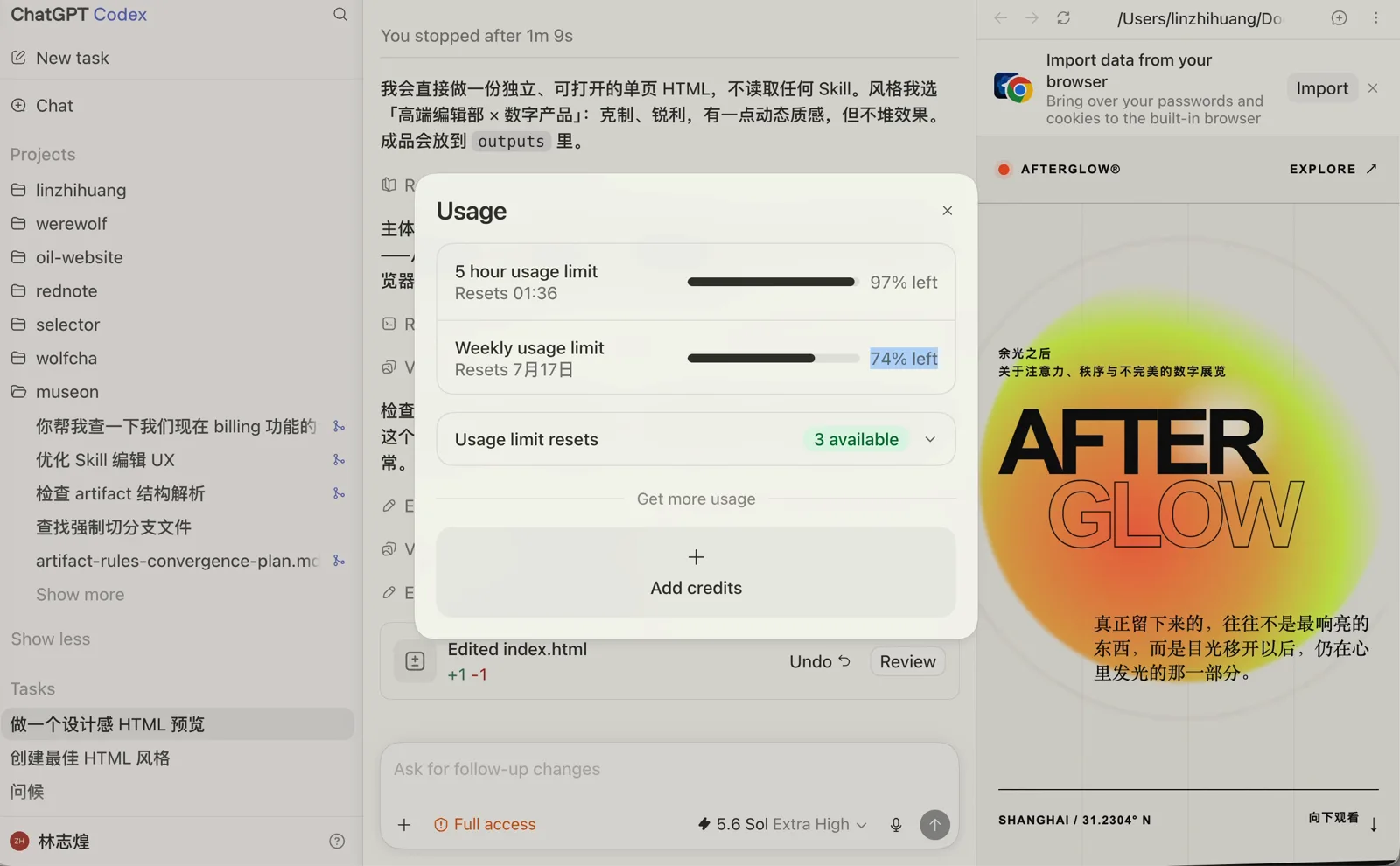1400x866 pixels.
Task: Click the plus attachment icon in the composer
Action: pyautogui.click(x=404, y=825)
